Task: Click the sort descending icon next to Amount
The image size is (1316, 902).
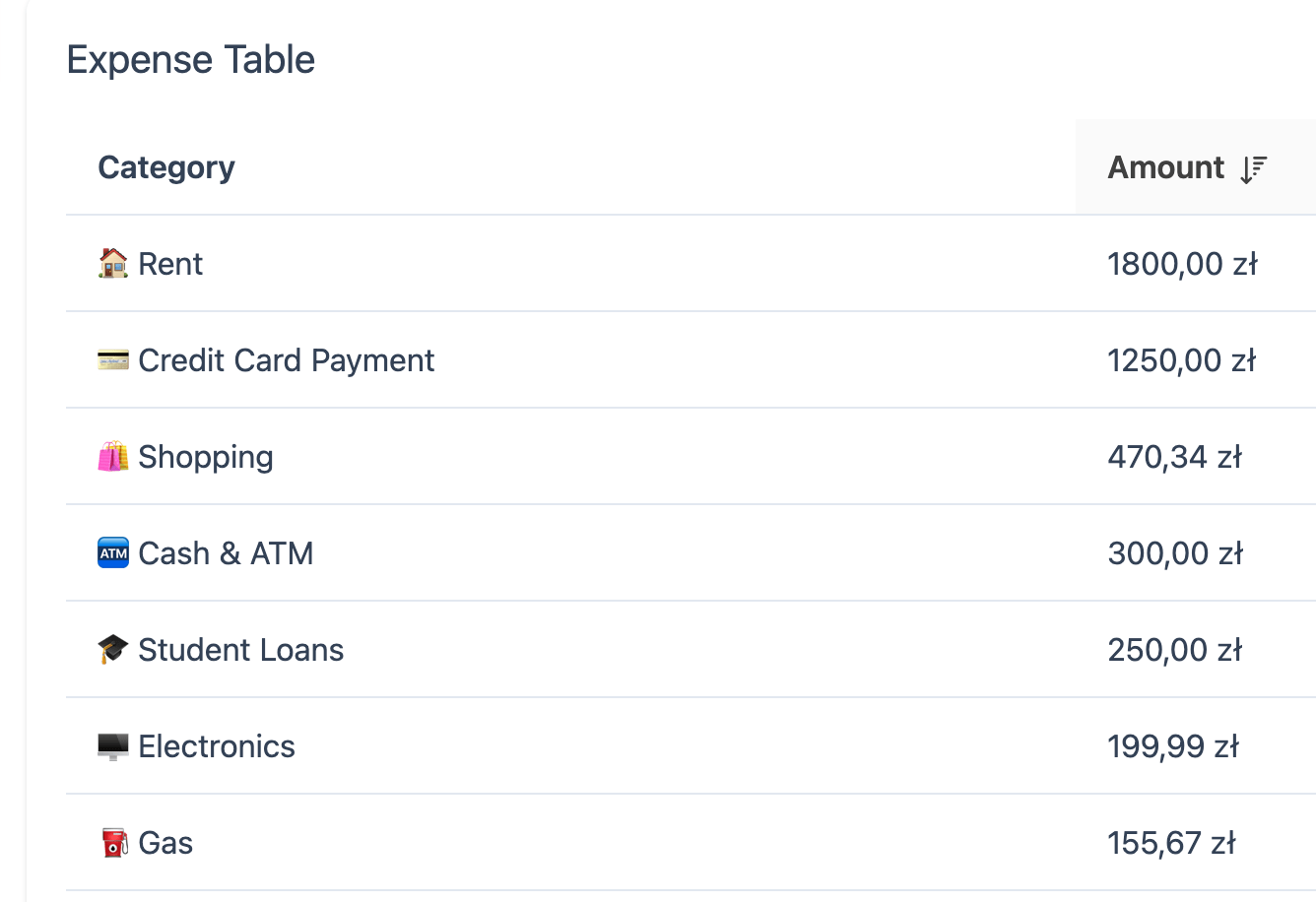Action: point(1253,168)
